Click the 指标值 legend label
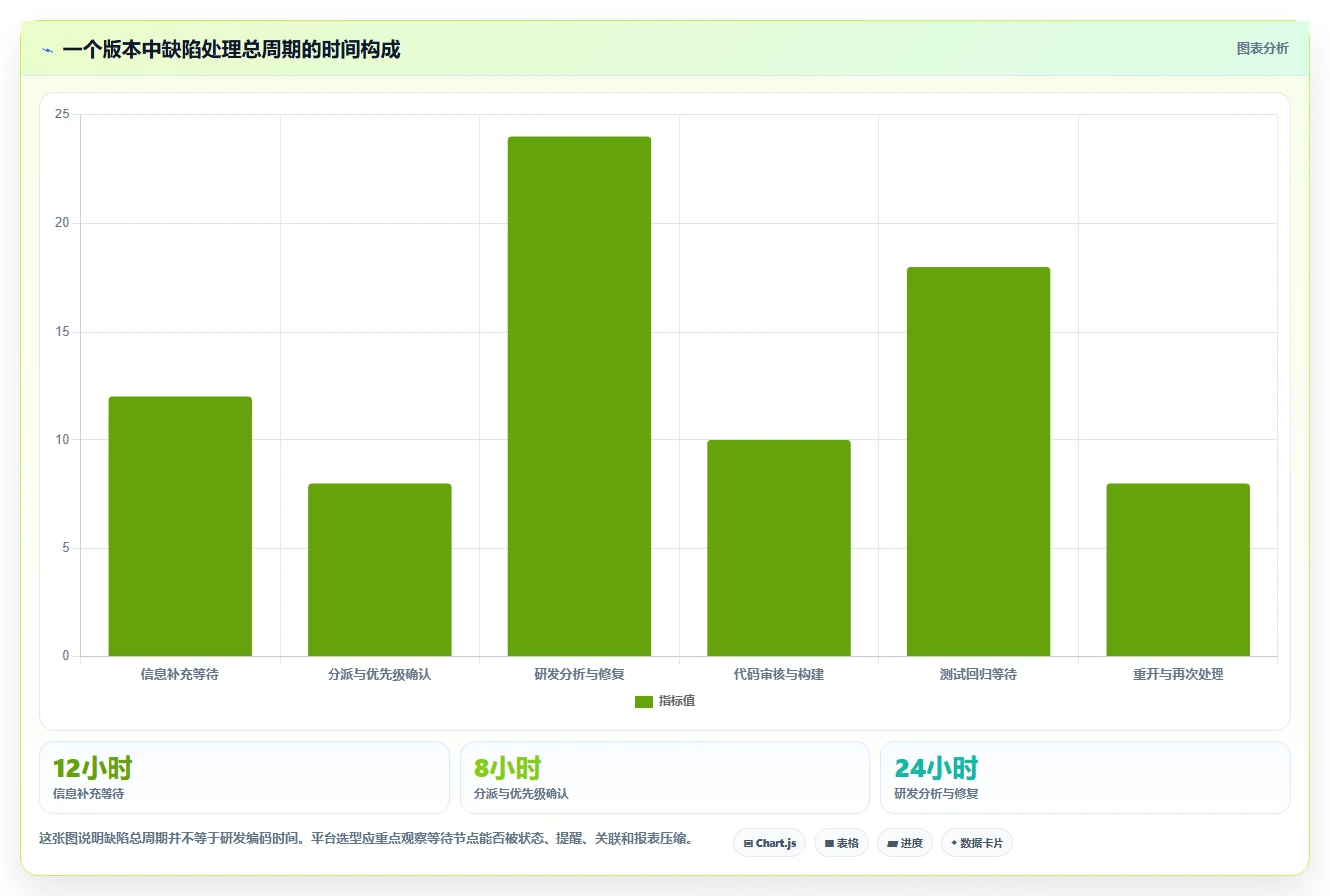The width and height of the screenshot is (1330, 896). point(677,701)
